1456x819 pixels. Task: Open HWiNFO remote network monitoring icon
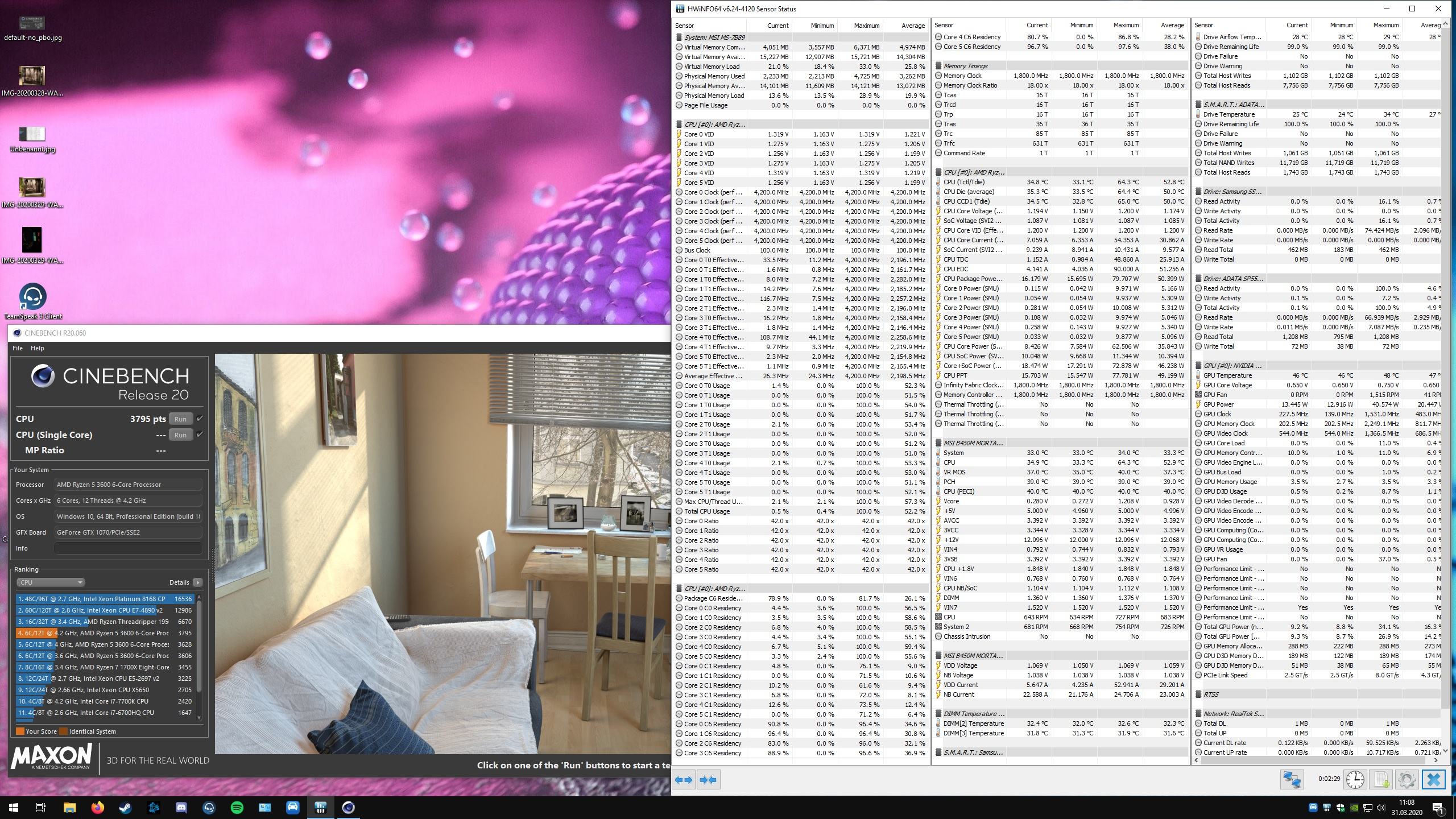pyautogui.click(x=1292, y=779)
